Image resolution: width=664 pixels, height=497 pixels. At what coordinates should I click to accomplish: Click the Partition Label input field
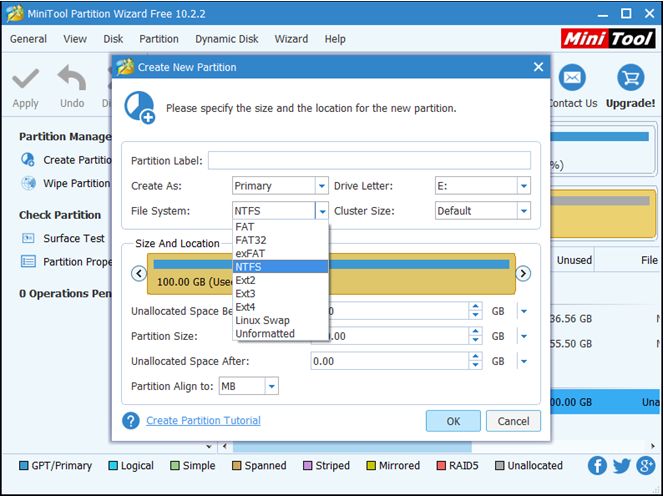tap(369, 160)
